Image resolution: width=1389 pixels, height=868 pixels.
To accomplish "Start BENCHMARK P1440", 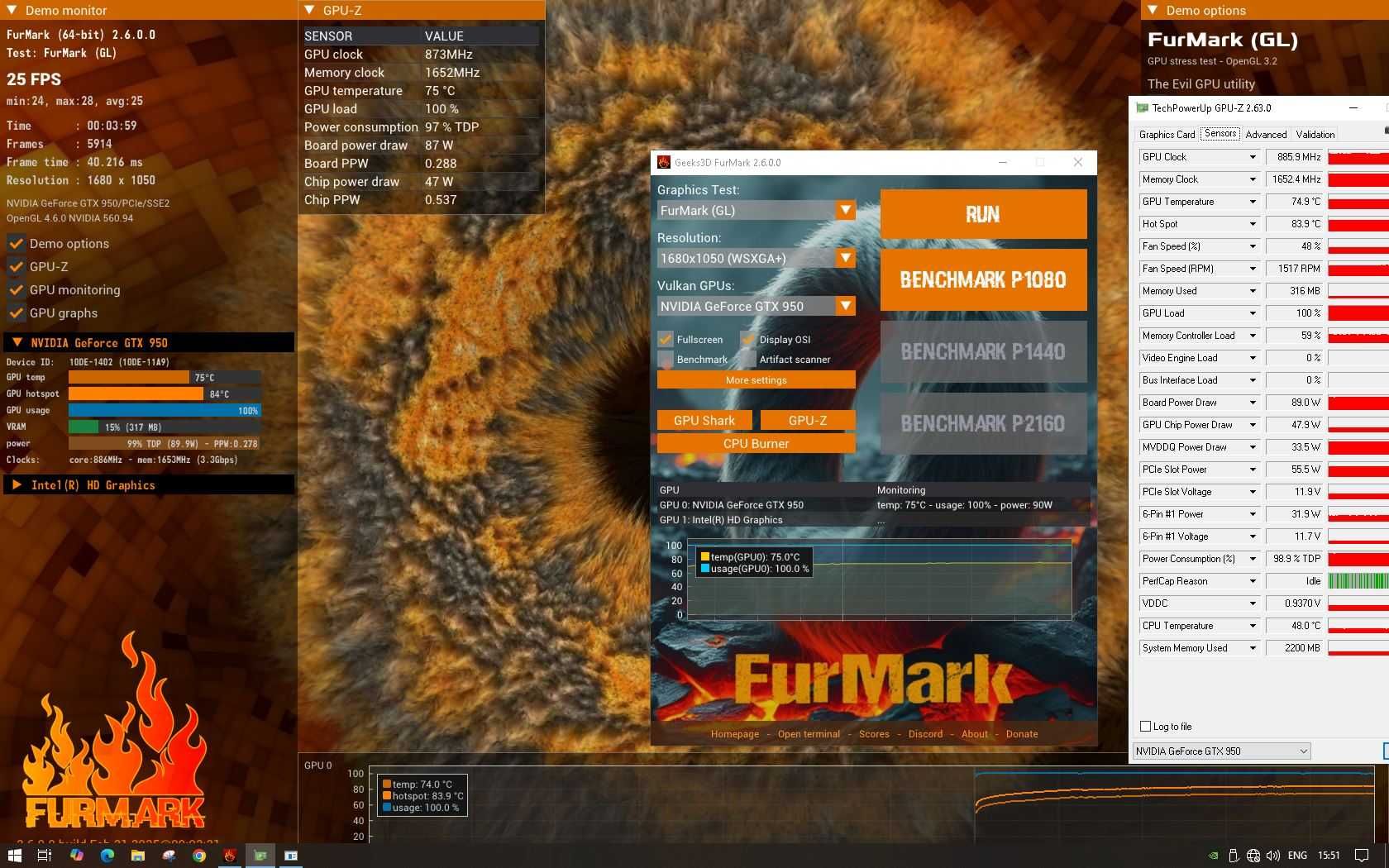I will [x=983, y=351].
